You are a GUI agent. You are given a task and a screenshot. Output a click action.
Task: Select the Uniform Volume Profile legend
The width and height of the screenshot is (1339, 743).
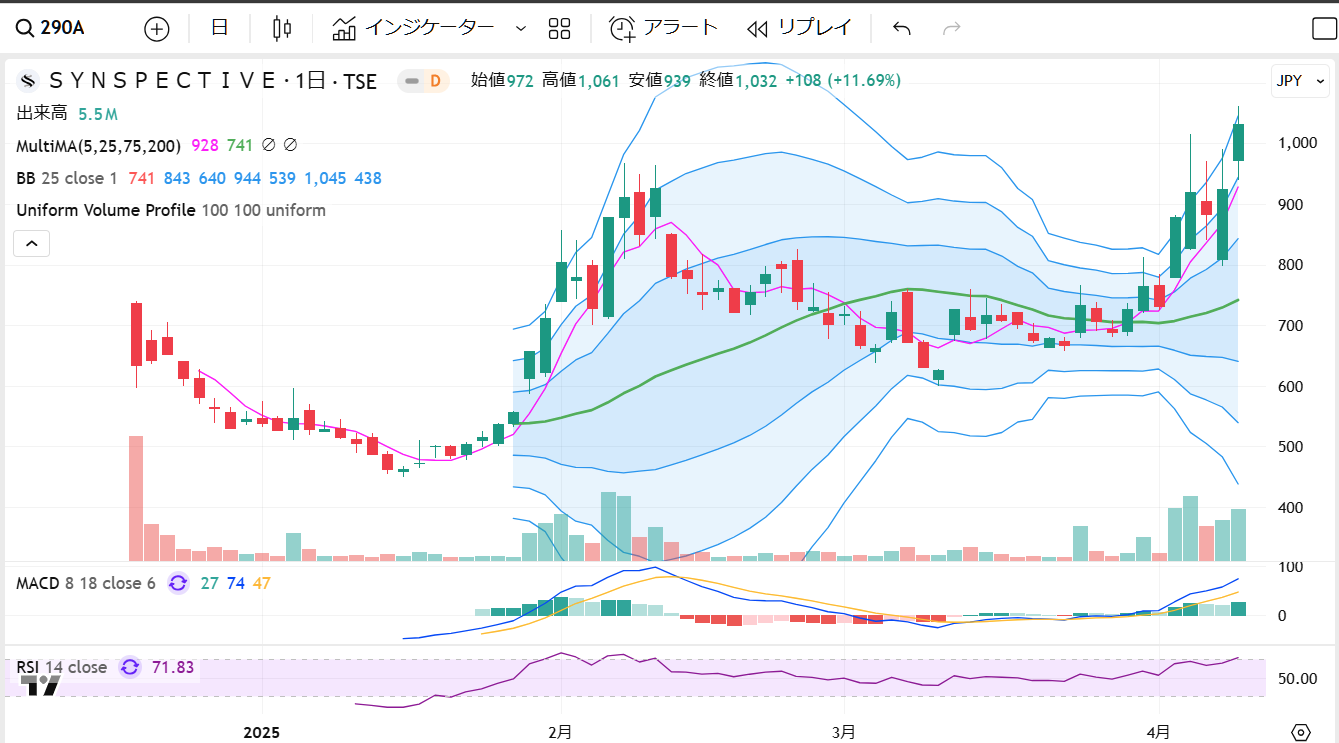point(171,211)
